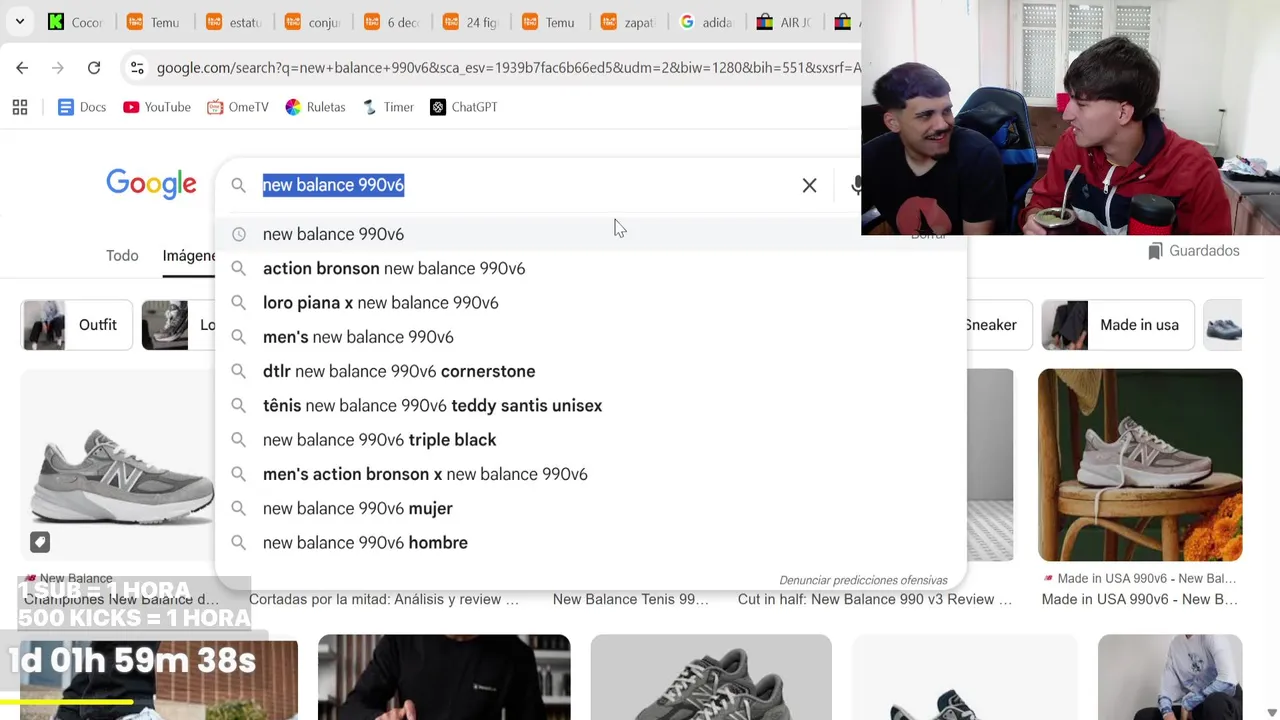Switch to the Cocor browser tab

click(76, 22)
